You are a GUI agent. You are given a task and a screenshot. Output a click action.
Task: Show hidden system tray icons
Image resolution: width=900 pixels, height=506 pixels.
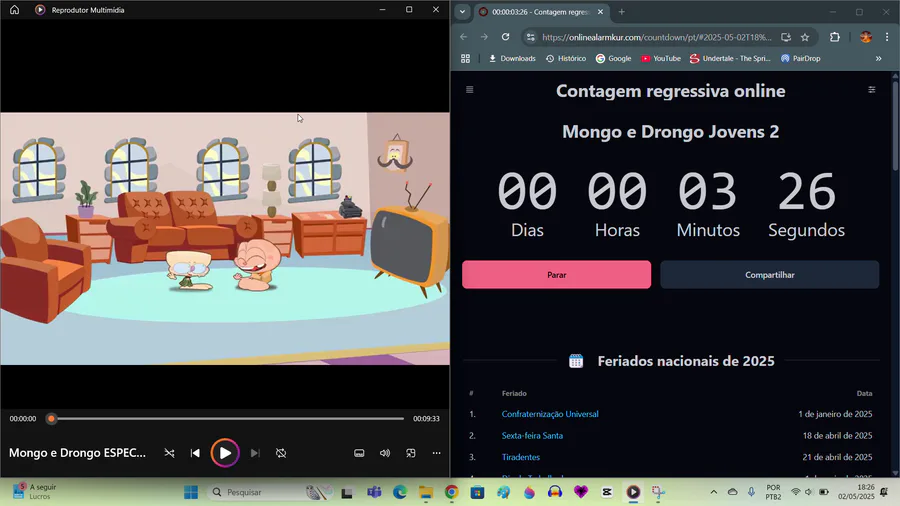pos(713,492)
